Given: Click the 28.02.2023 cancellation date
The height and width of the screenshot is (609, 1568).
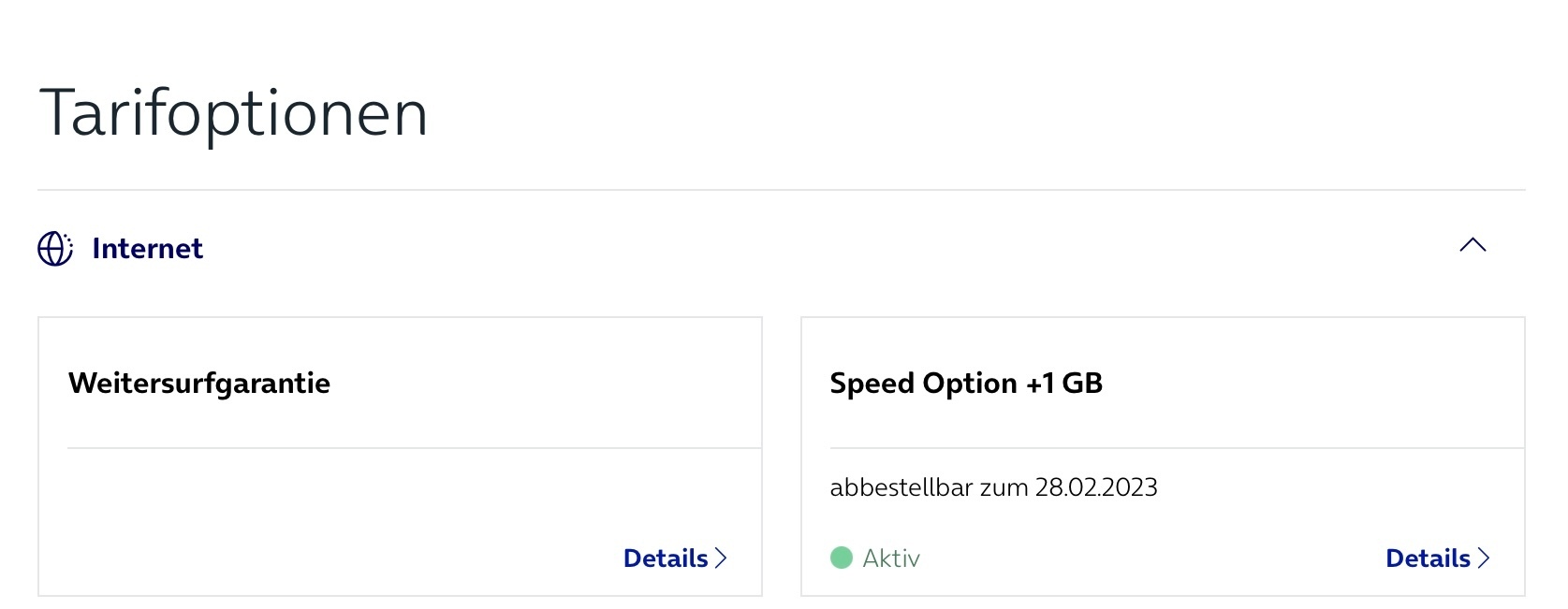Looking at the screenshot, I should click(x=1096, y=487).
